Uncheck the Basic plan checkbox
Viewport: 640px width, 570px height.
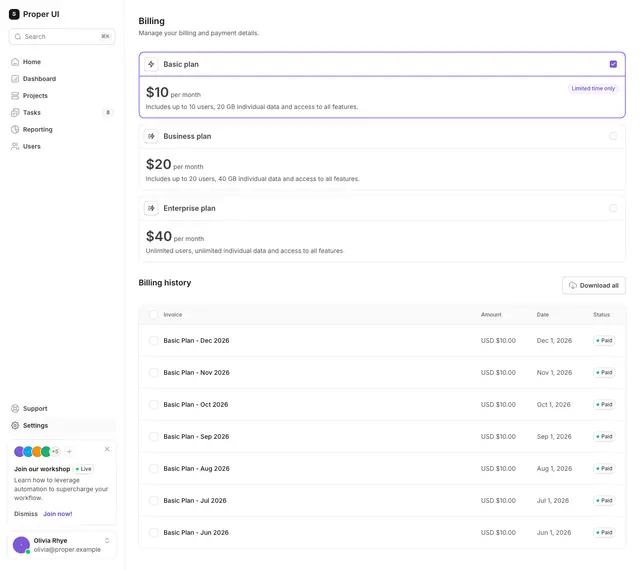(613, 64)
